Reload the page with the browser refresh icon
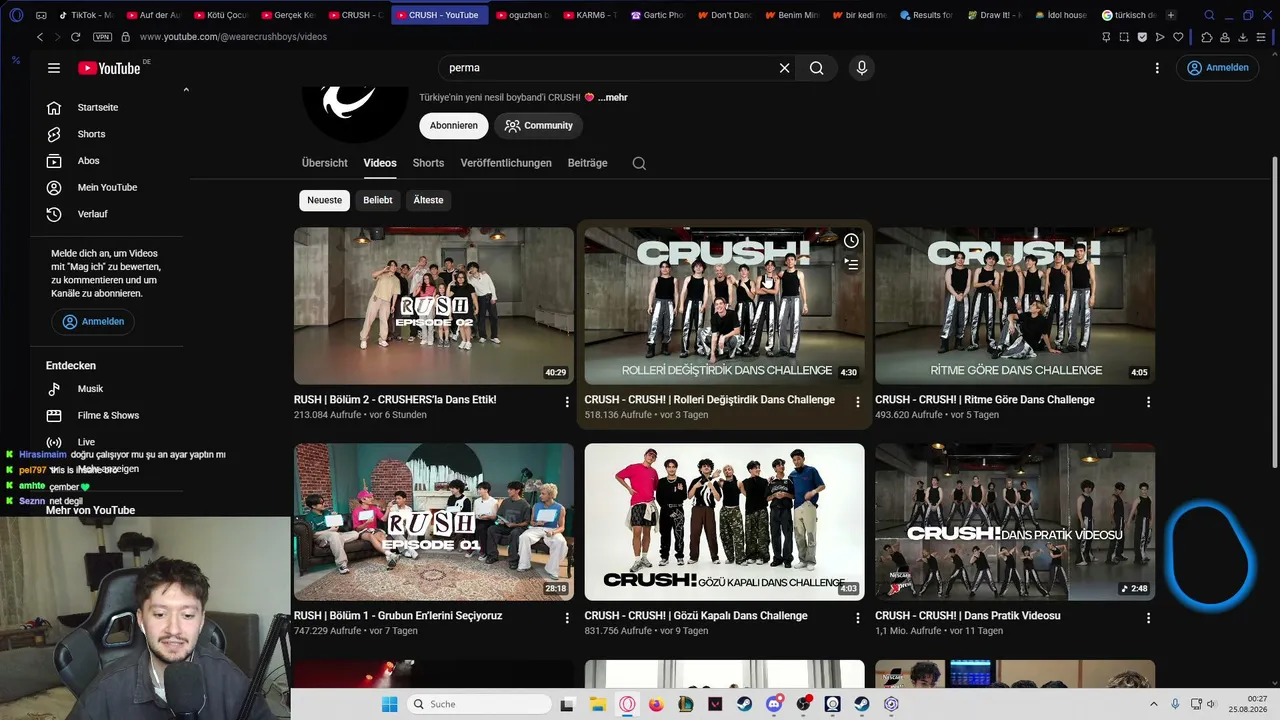 click(75, 37)
